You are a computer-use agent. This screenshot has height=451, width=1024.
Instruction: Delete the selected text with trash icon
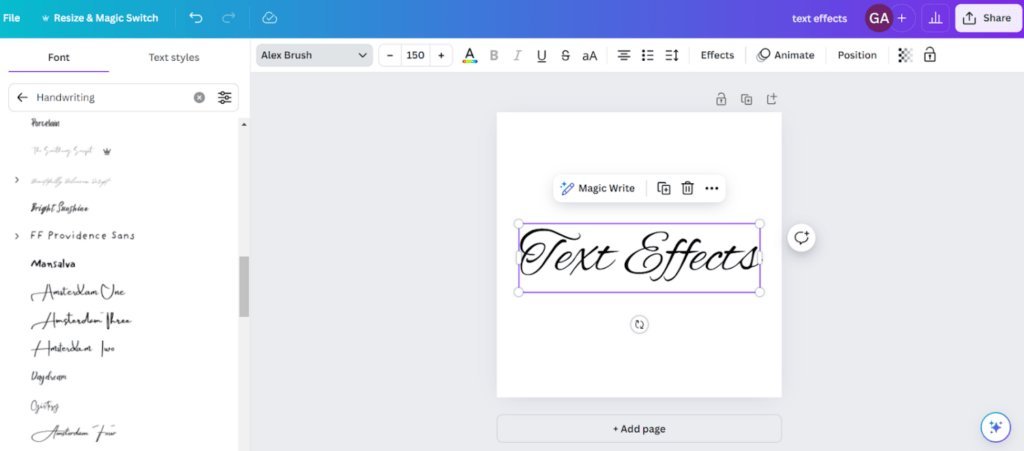click(x=688, y=189)
